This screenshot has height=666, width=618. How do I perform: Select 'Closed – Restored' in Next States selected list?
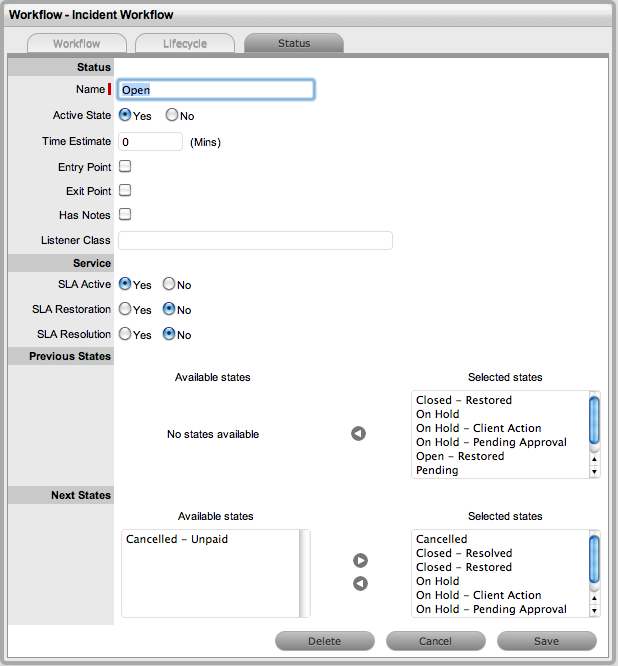464,567
